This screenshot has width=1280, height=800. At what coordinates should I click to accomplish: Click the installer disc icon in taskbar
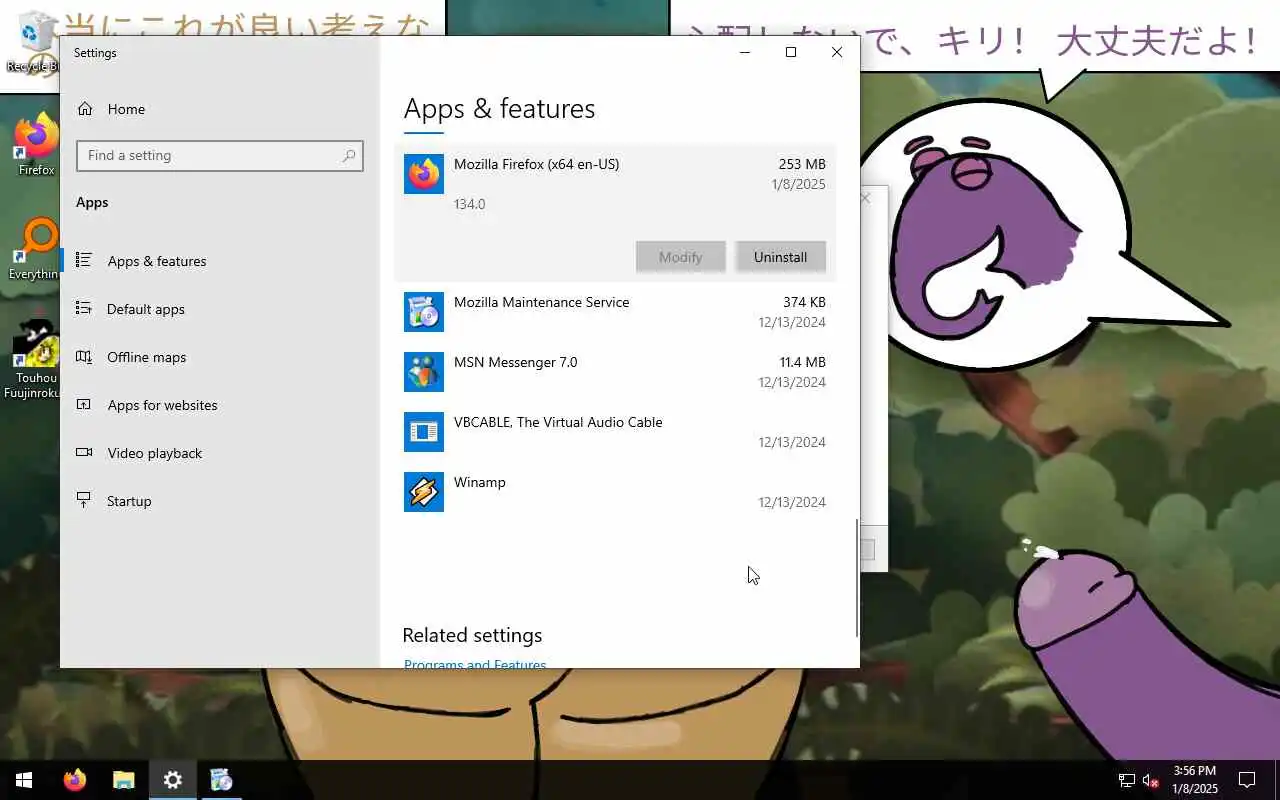[221, 780]
